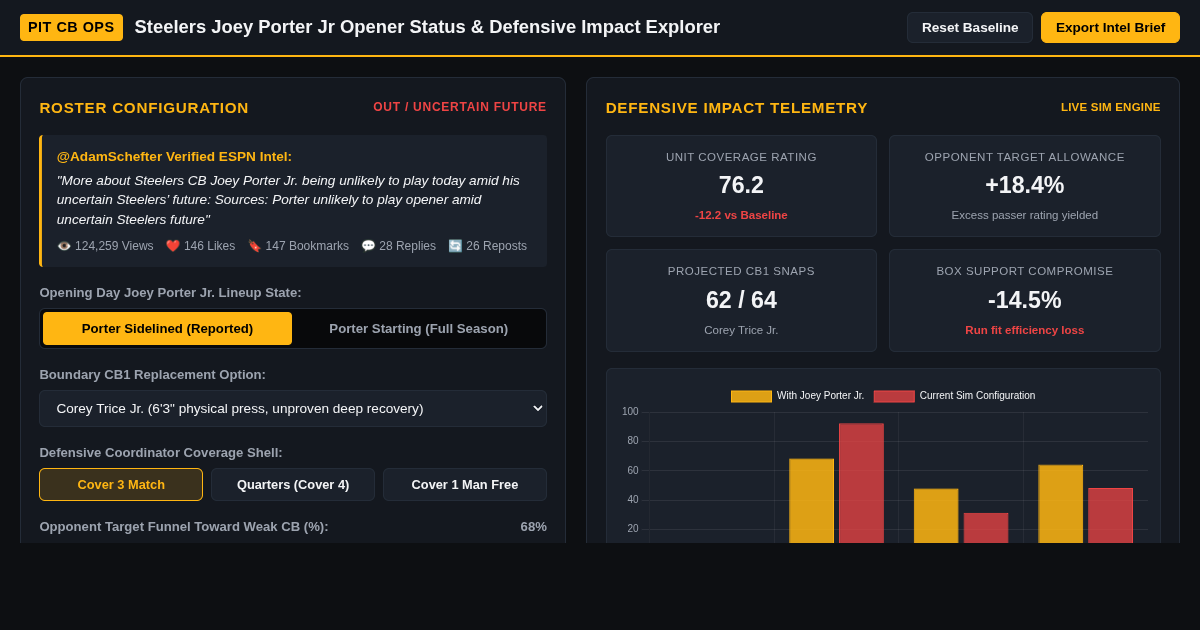Screen dimensions: 1200x630
Task: Click the Reset Baseline button
Action: pos(970,27)
